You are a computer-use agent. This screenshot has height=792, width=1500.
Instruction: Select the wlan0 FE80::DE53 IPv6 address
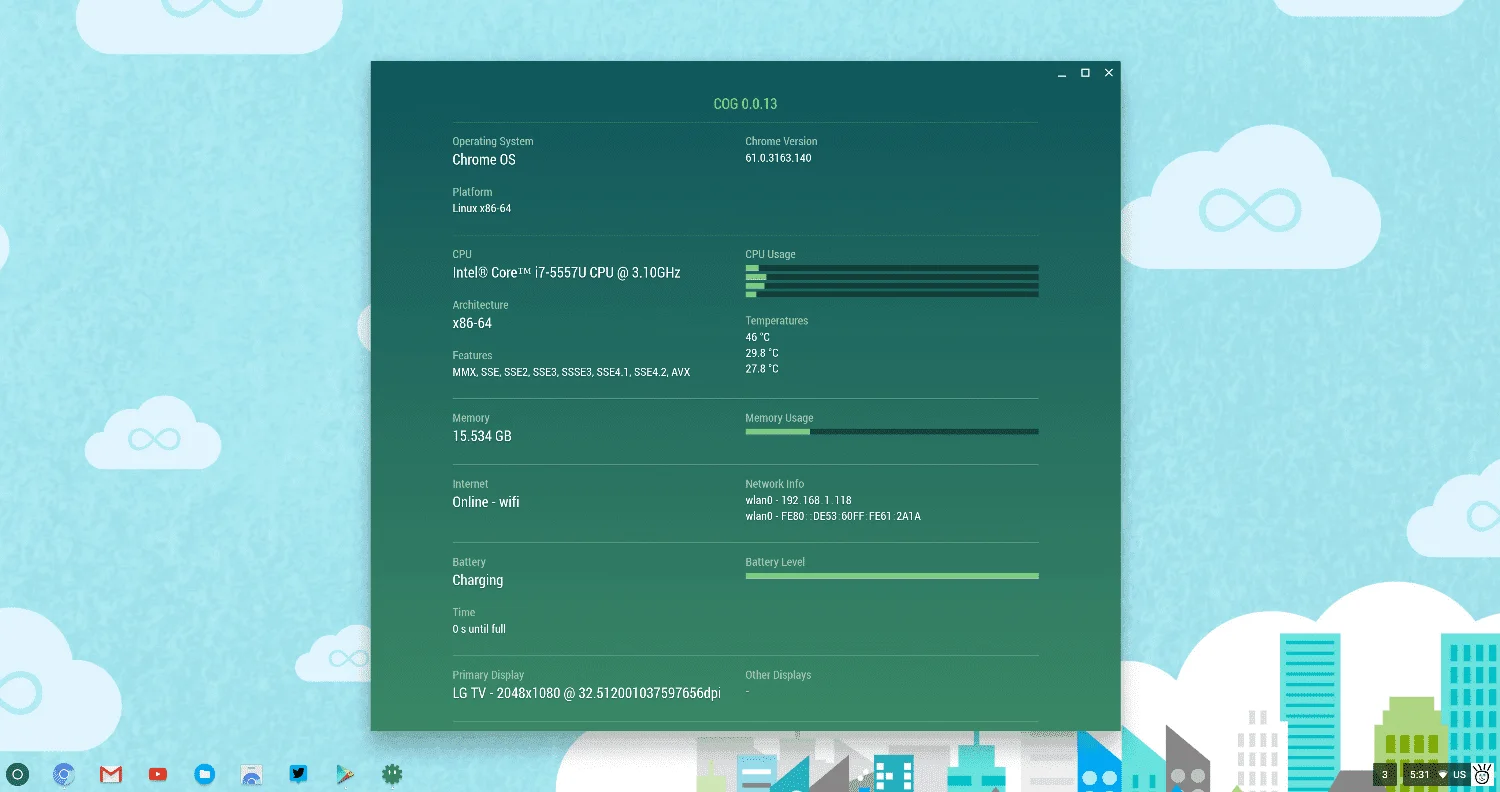(x=833, y=517)
